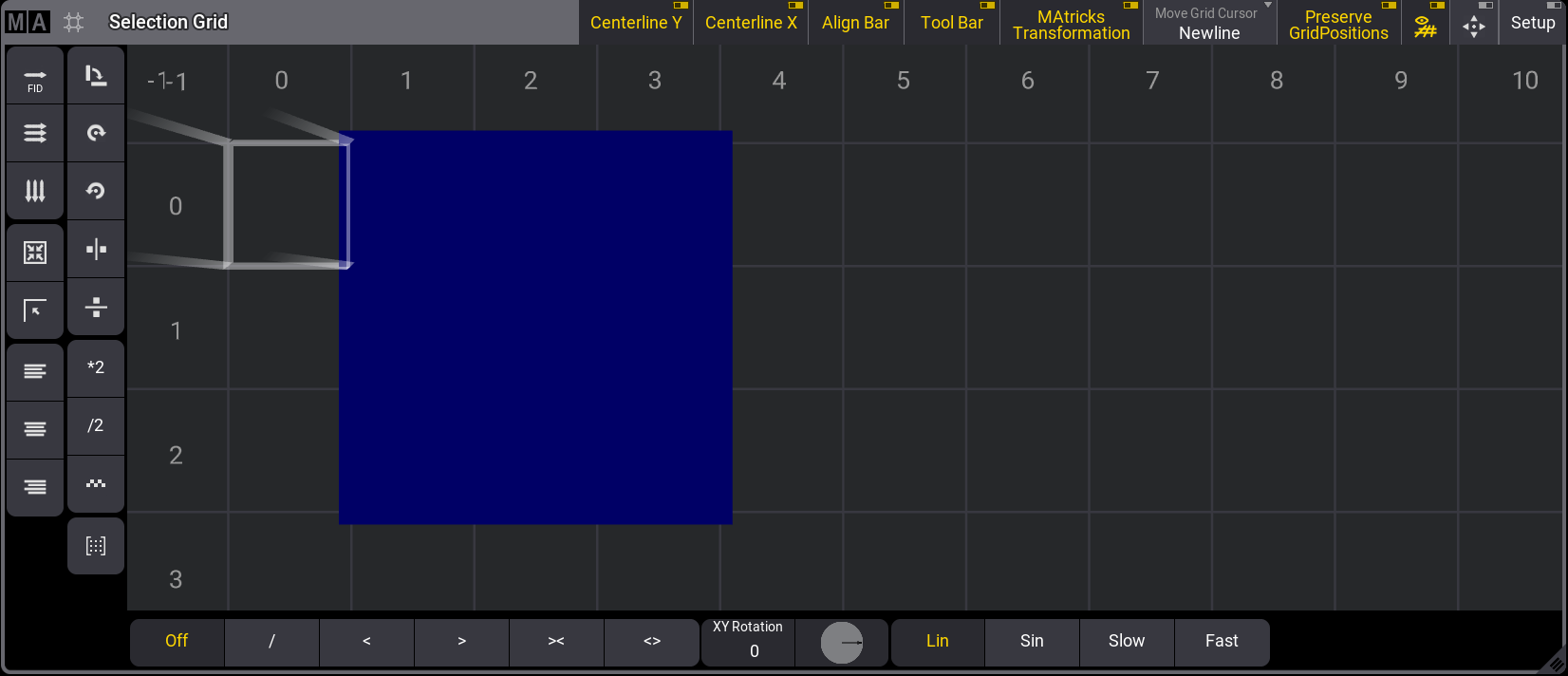Click the FID arrow sort icon
This screenshot has height=676, width=1568.
point(35,76)
